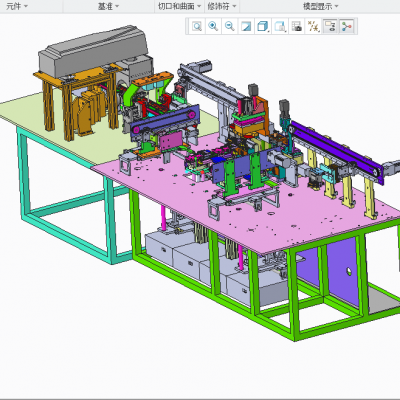The height and width of the screenshot is (400, 400).
Task: Click the Refit zoom icon
Action: pos(197,26)
